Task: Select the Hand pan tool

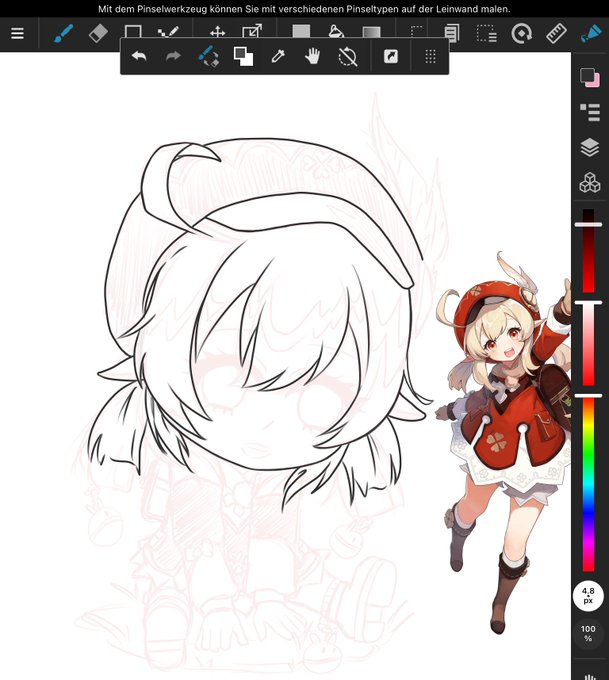Action: pyautogui.click(x=312, y=56)
